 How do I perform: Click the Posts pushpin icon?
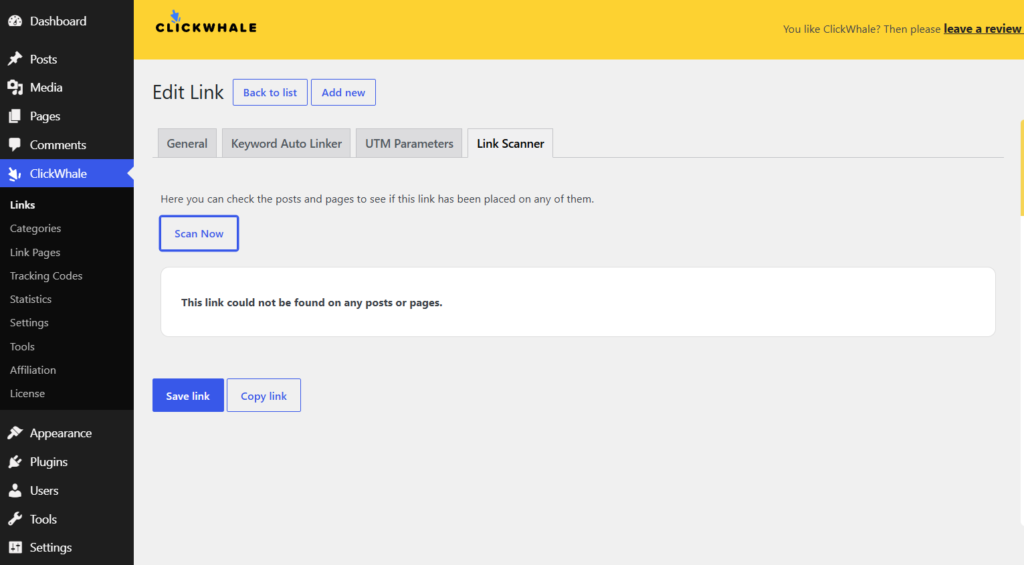point(15,59)
